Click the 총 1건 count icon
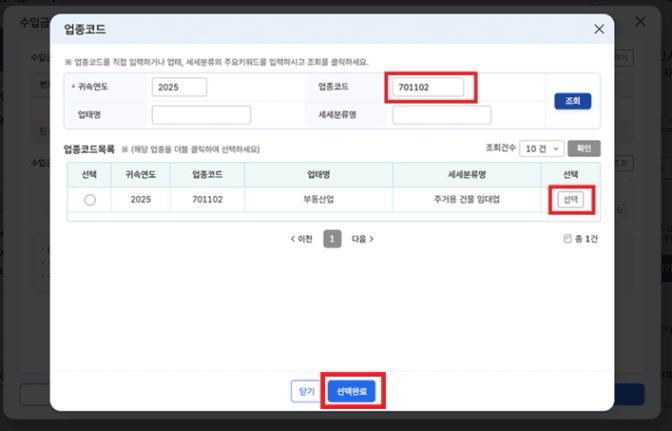The width and height of the screenshot is (672, 431). [567, 239]
